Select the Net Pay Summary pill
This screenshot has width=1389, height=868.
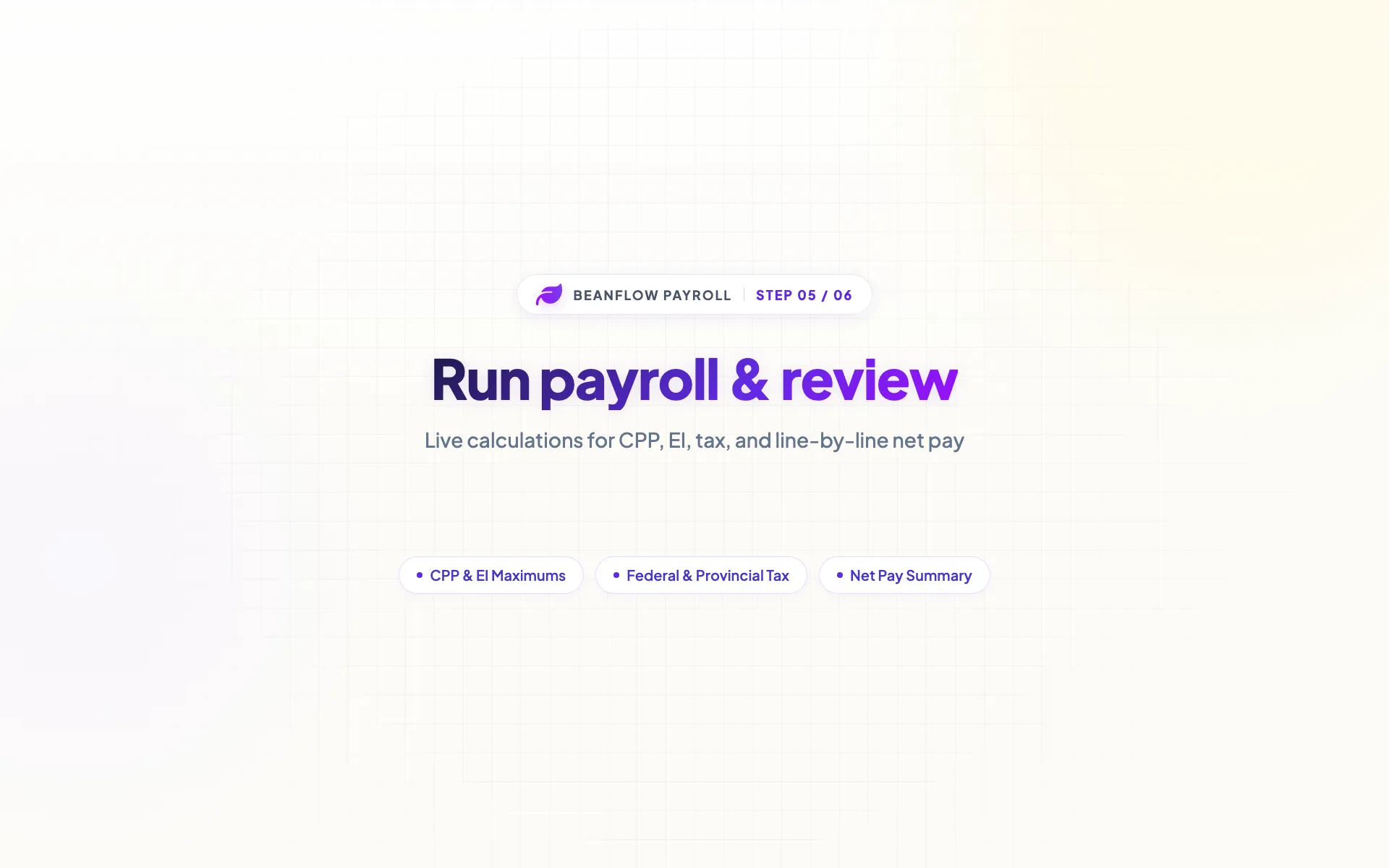[904, 575]
